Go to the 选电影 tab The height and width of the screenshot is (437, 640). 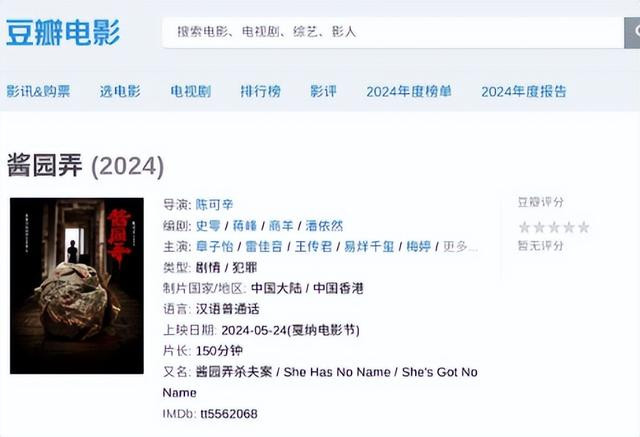pos(120,91)
